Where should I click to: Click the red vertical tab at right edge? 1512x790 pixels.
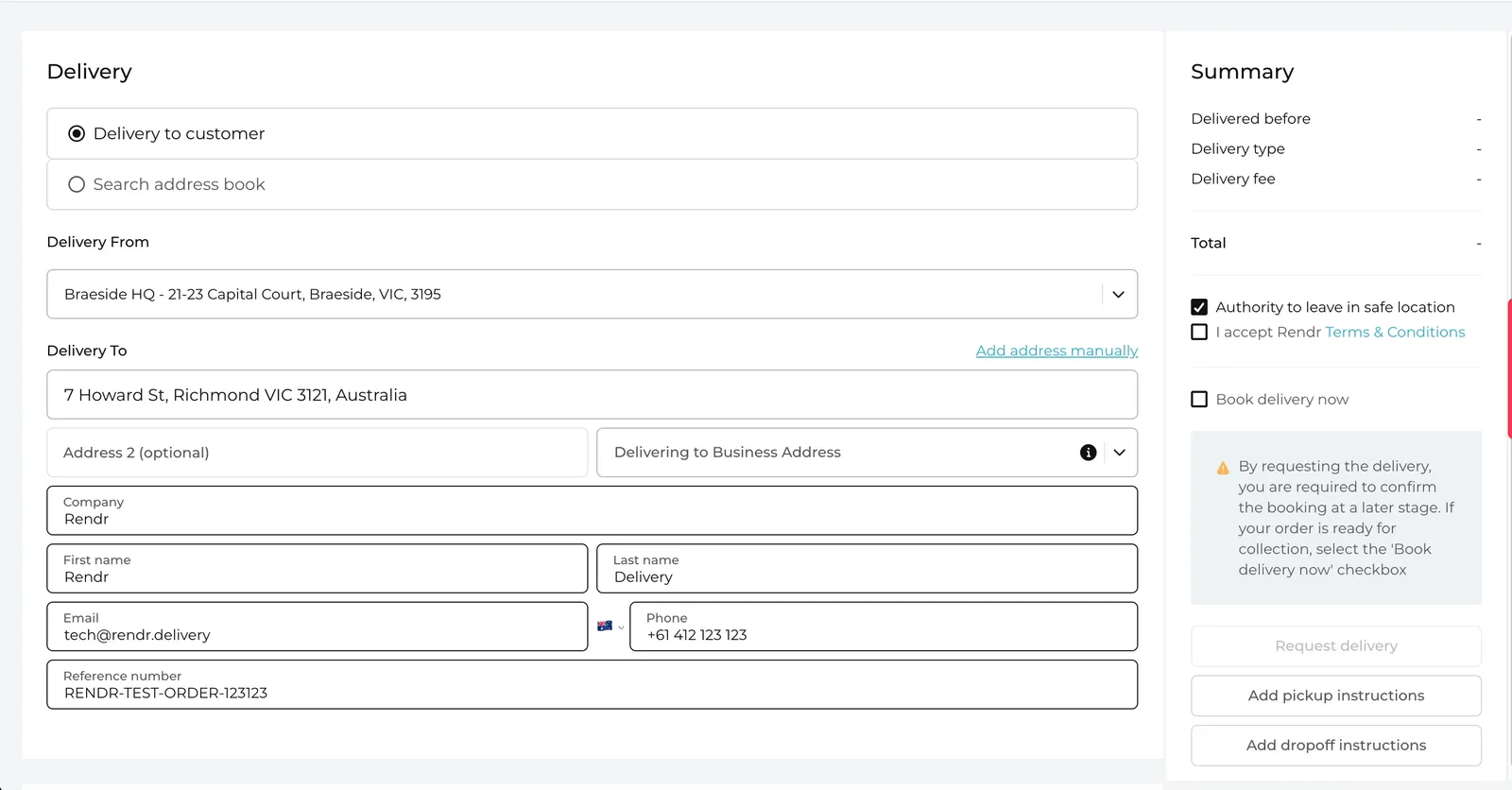1509,369
